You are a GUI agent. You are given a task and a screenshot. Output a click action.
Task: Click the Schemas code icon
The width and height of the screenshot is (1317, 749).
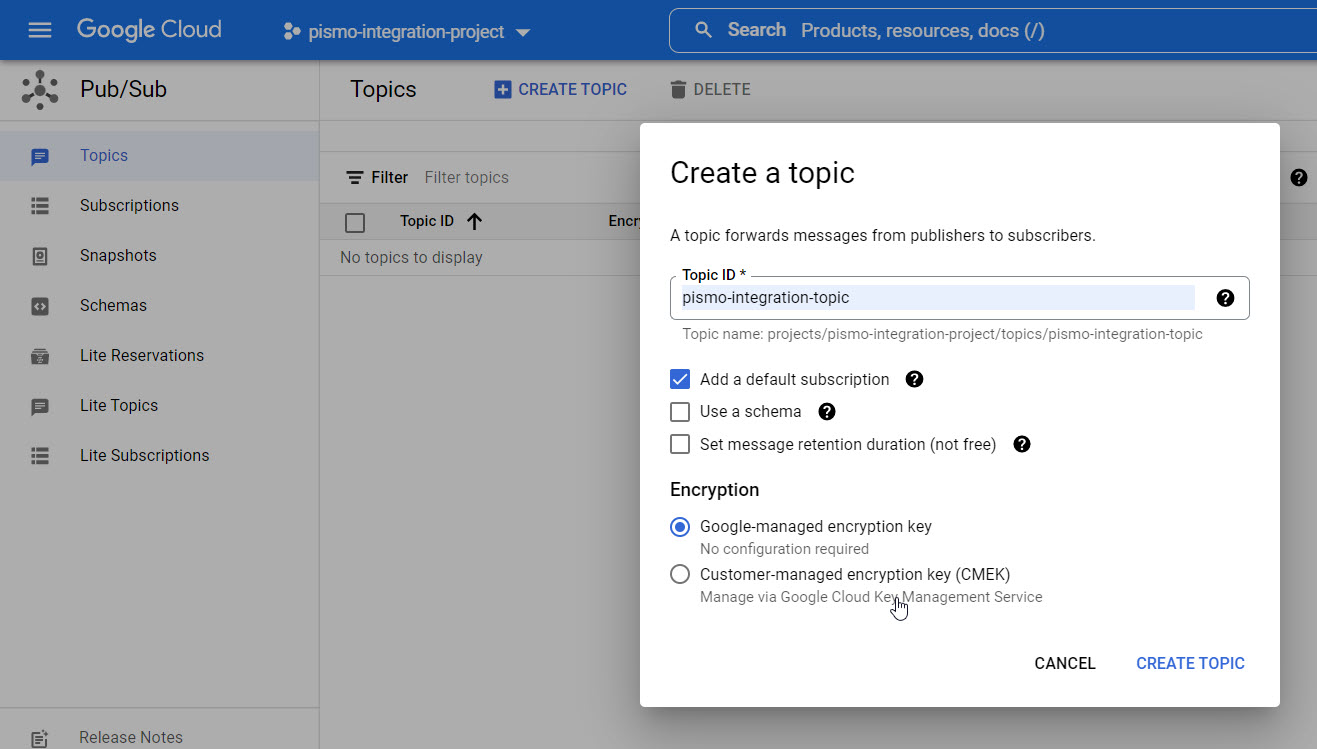[40, 306]
